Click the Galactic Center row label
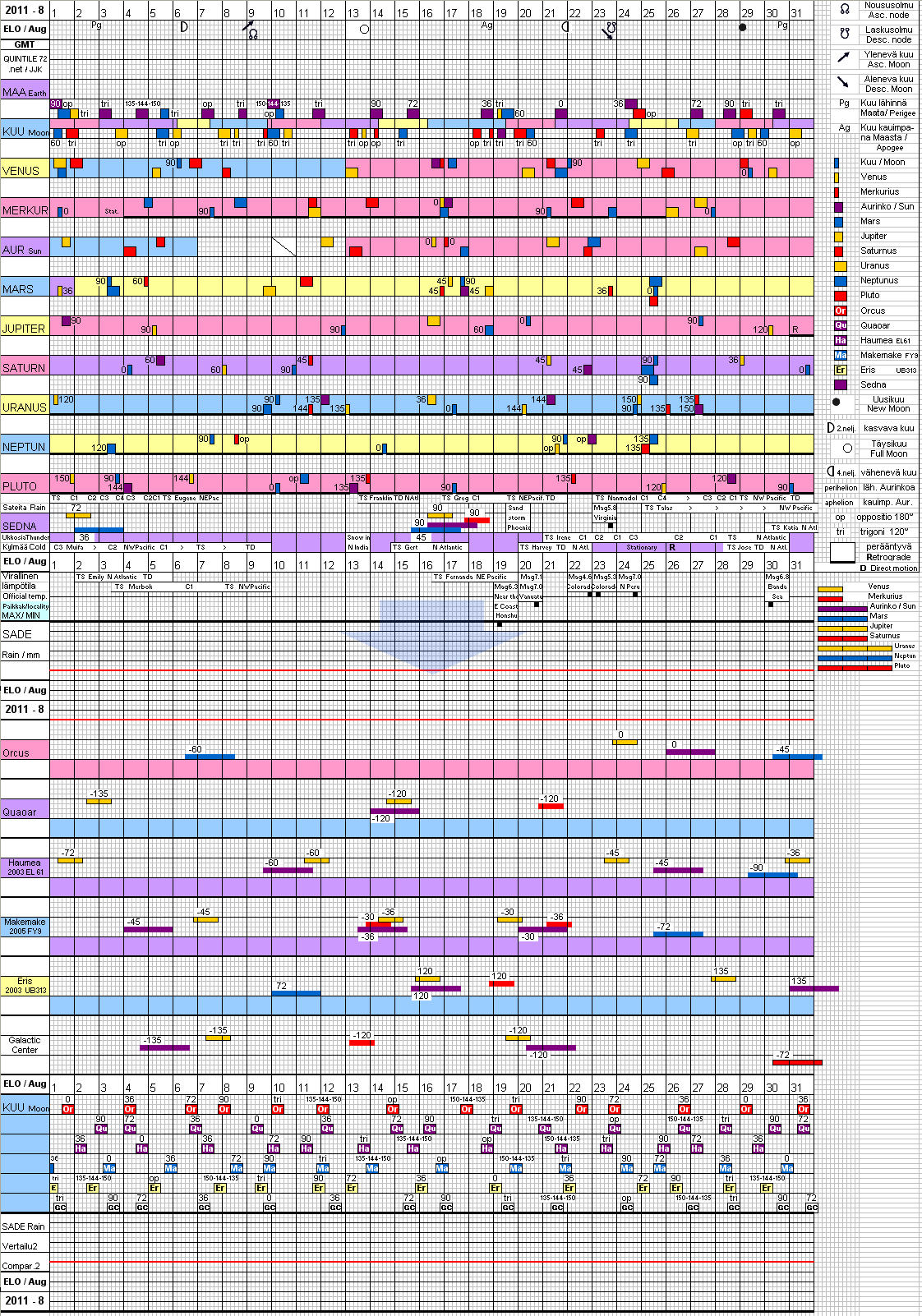This screenshot has height=1316, width=922. pos(25,1045)
